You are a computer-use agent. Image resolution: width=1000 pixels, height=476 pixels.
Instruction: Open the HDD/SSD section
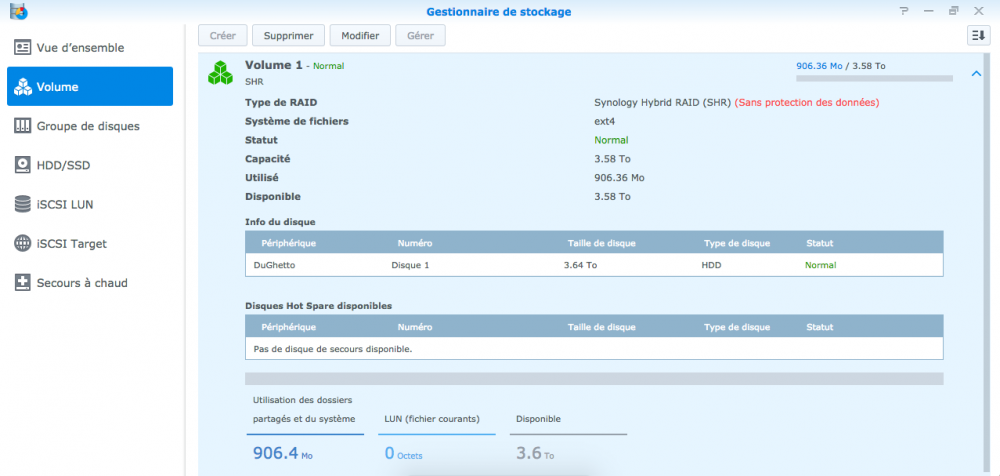coord(63,165)
